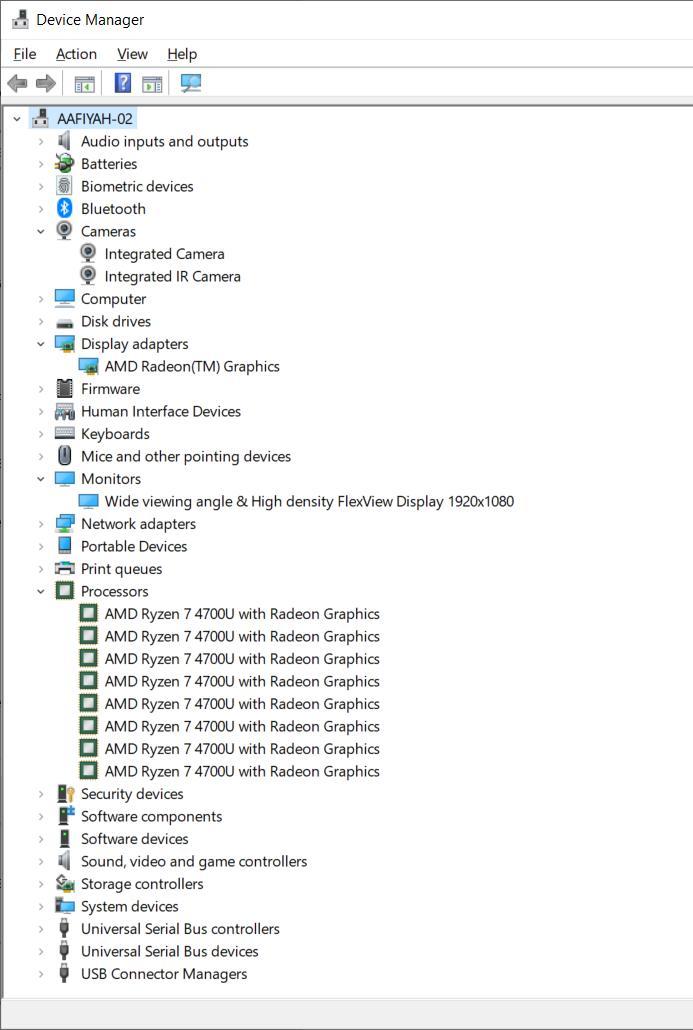The image size is (693, 1030).
Task: Collapse the AAFIYAH-02 root node
Action: click(17, 119)
